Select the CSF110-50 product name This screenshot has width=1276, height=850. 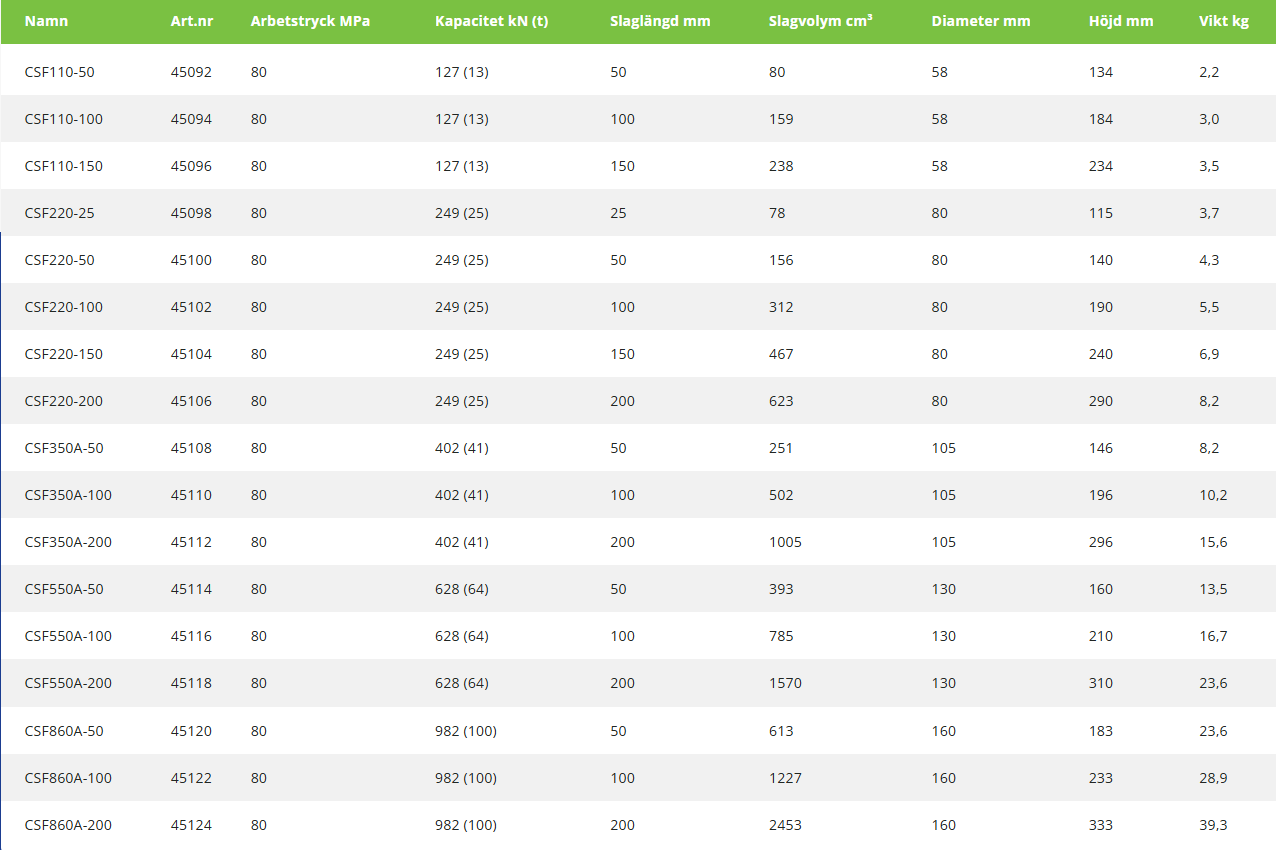[x=59, y=72]
